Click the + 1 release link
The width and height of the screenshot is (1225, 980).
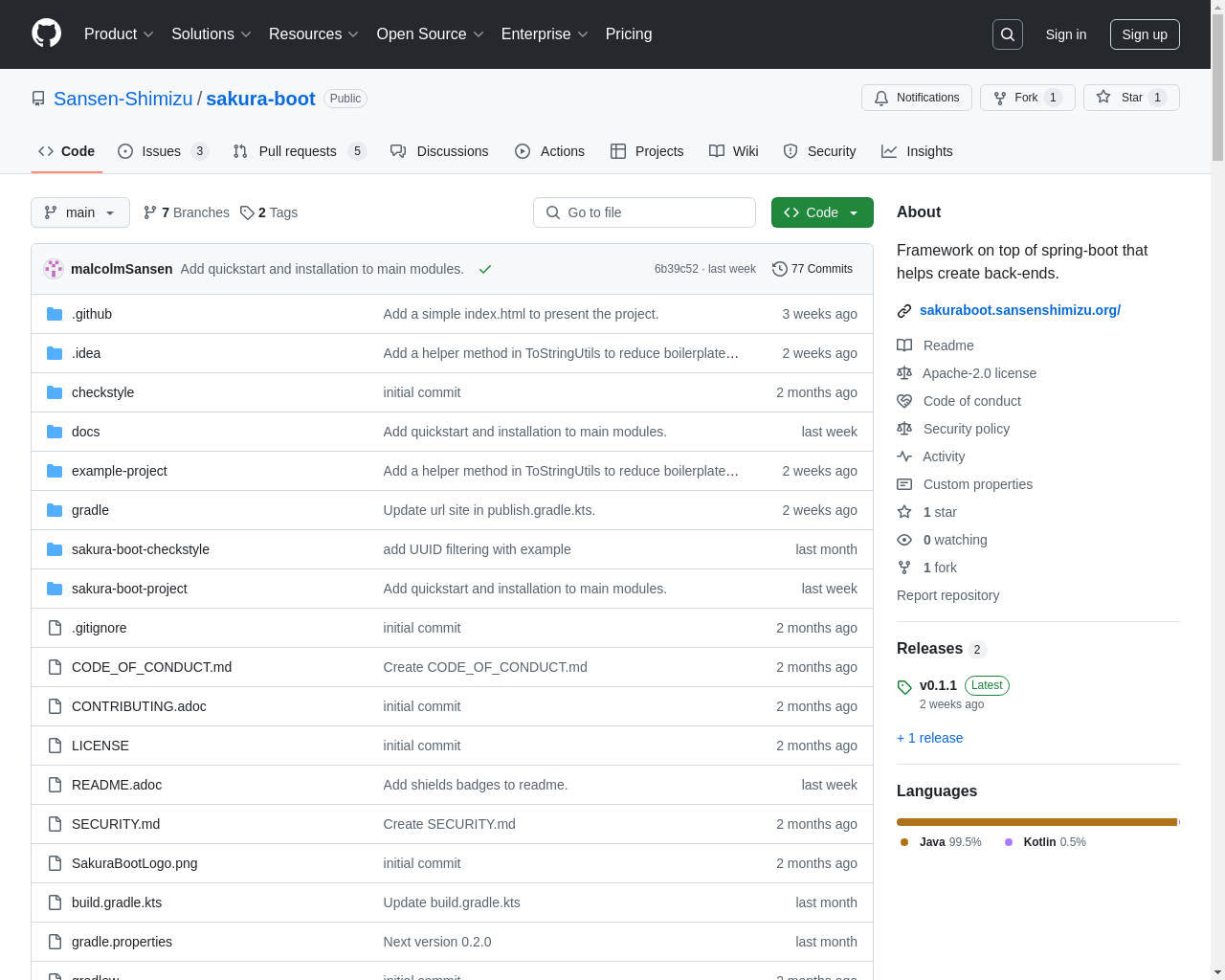click(x=930, y=738)
